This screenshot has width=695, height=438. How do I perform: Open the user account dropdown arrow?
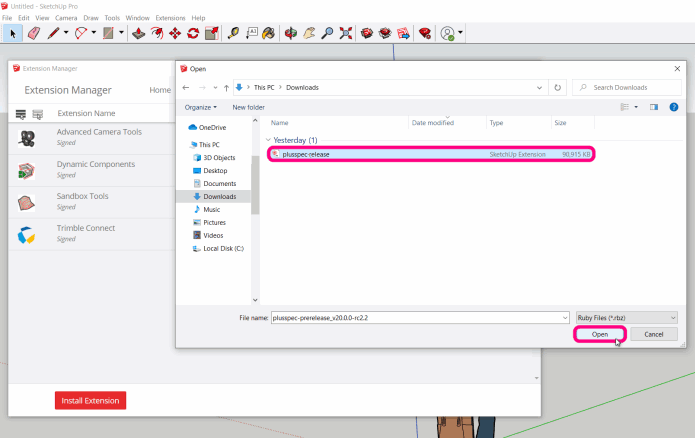[x=461, y=32]
